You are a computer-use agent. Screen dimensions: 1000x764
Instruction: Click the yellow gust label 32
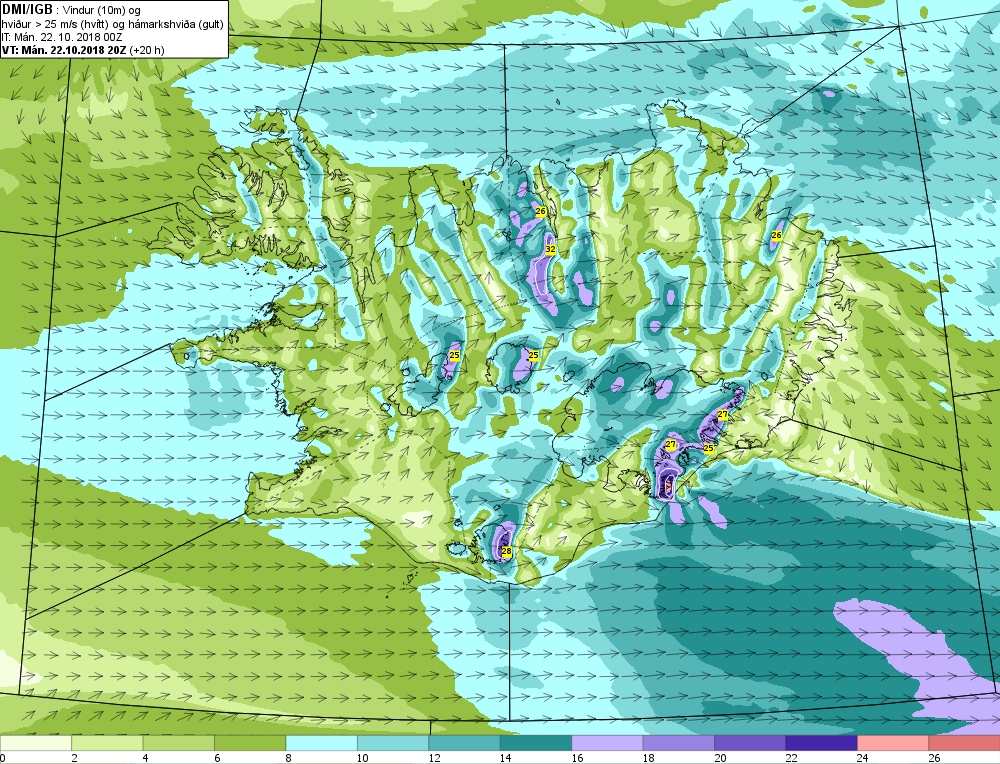point(550,249)
